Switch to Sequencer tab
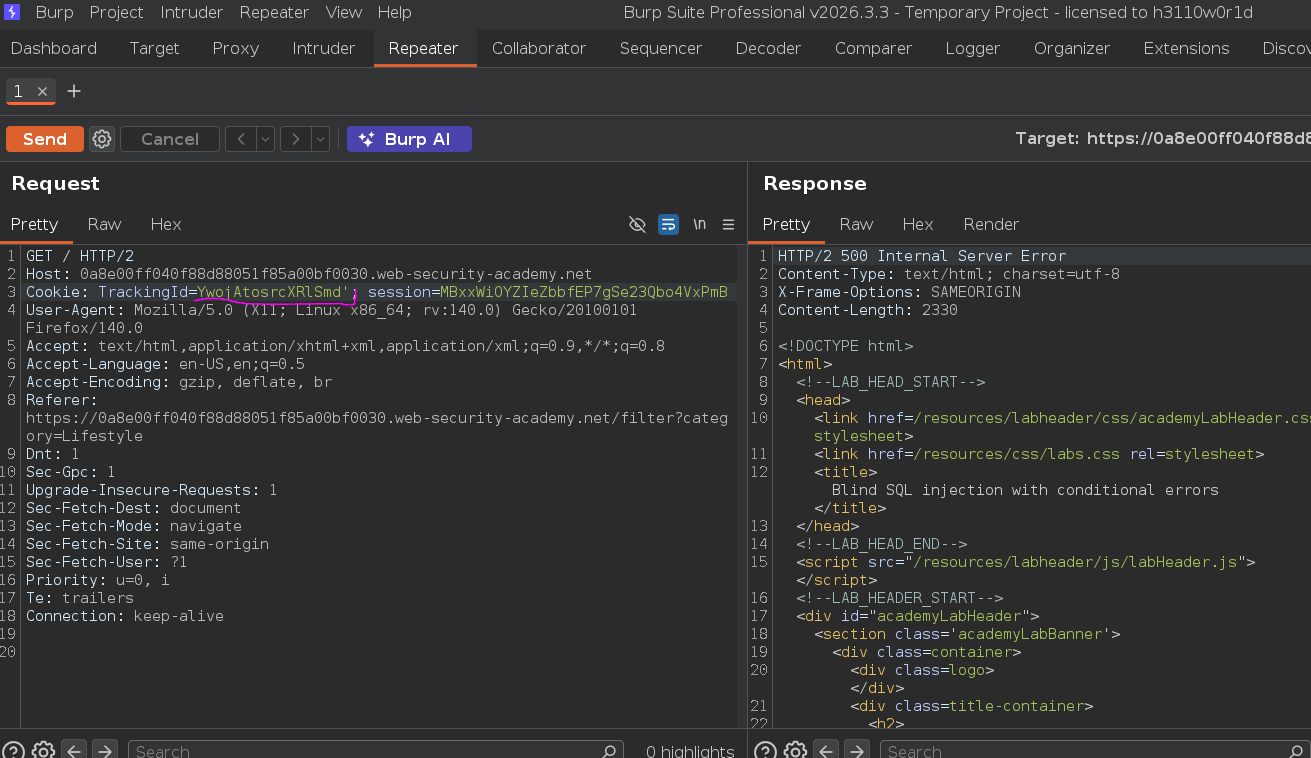The image size is (1311, 758). [x=661, y=48]
